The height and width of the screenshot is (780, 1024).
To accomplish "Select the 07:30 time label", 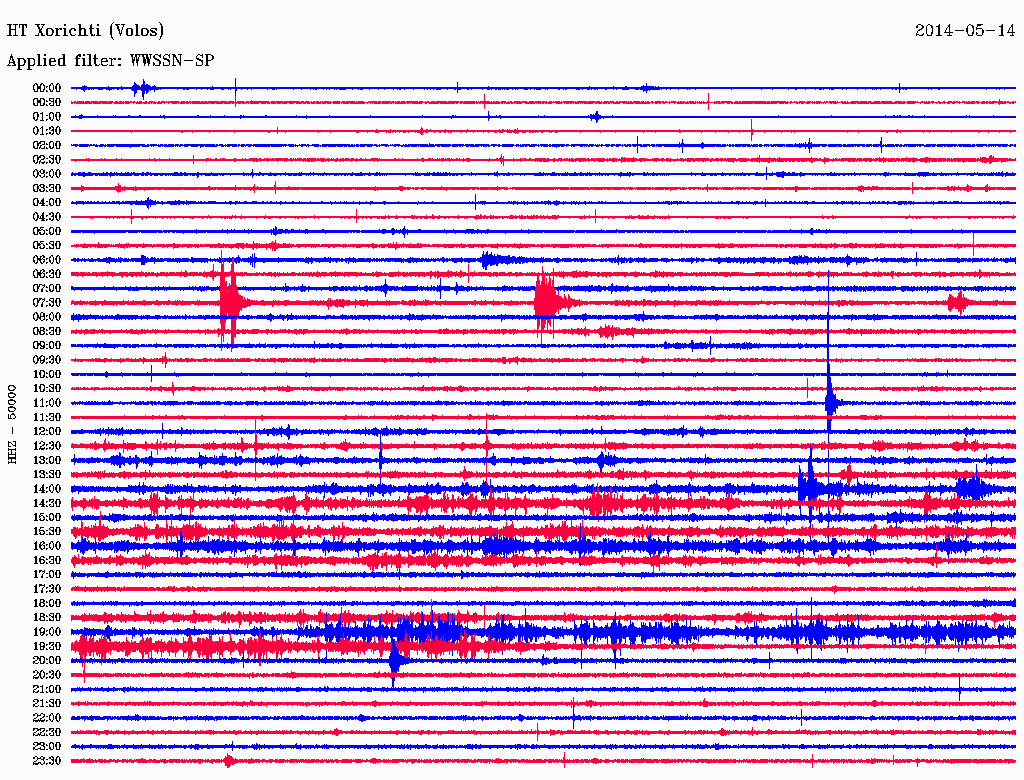I will coord(46,302).
